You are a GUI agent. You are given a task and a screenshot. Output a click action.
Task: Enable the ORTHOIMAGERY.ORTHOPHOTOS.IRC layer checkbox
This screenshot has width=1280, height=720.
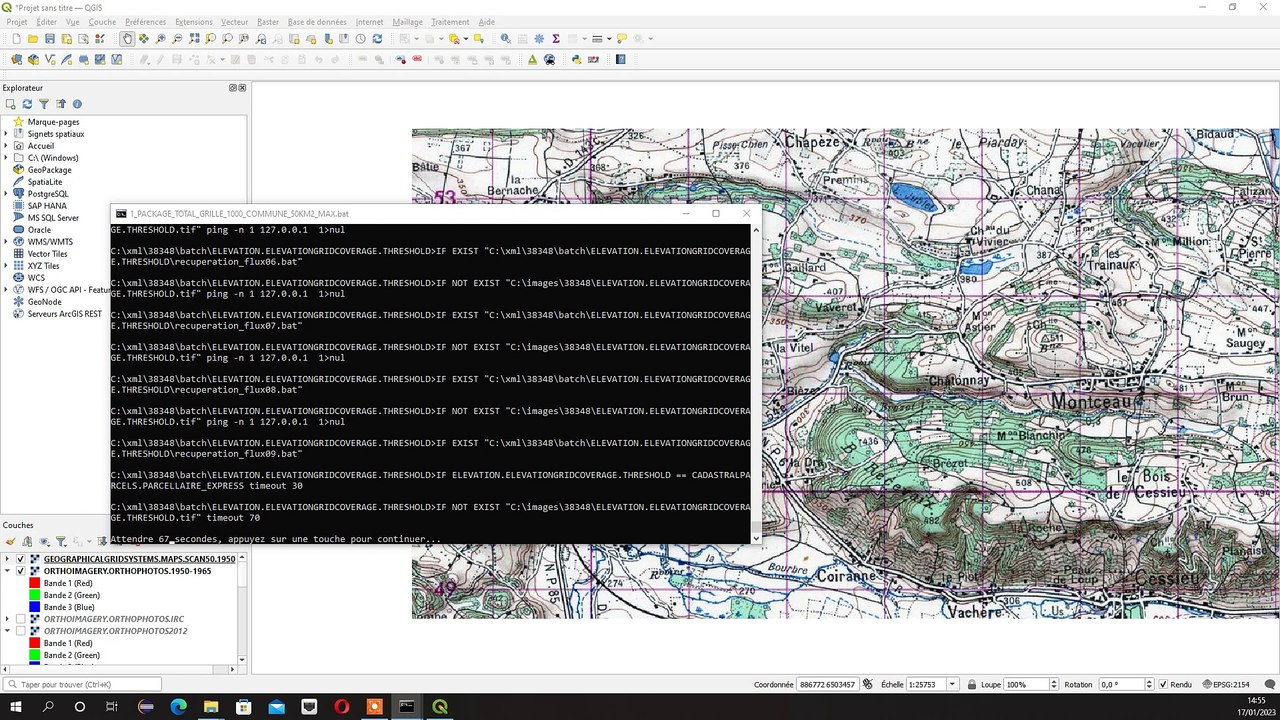coord(21,619)
